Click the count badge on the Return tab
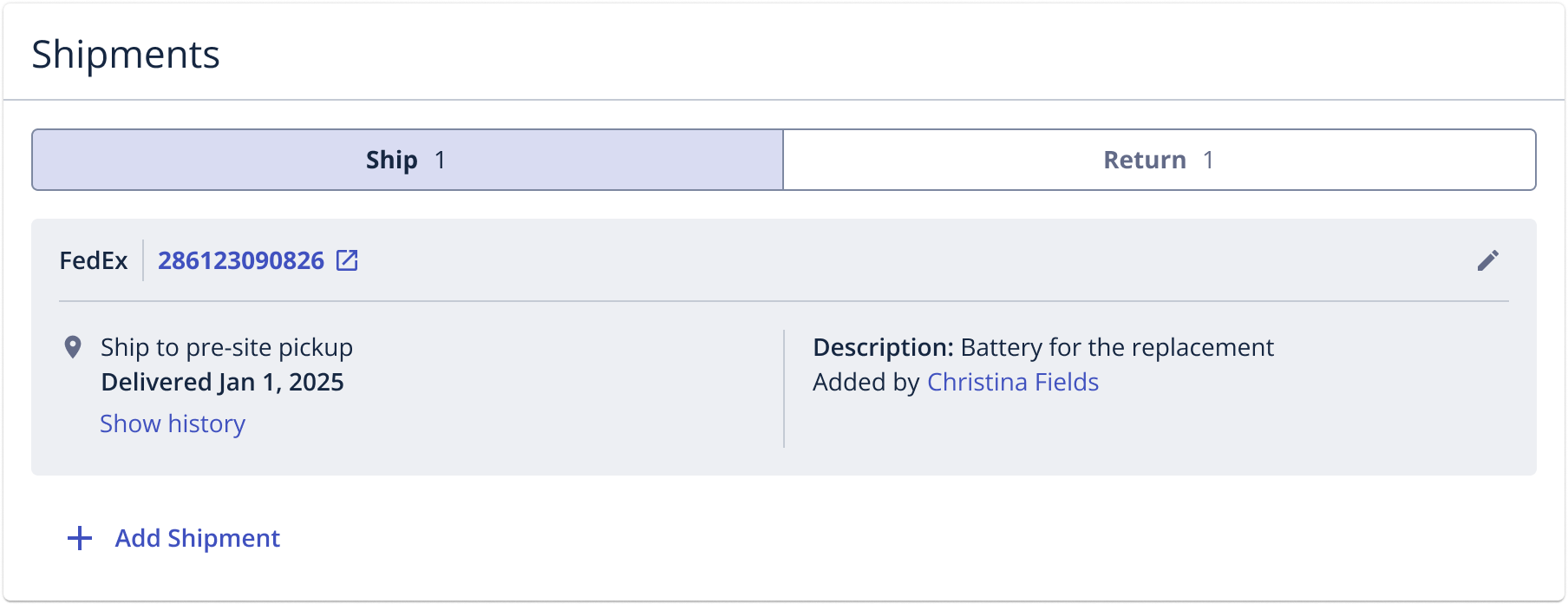1568x604 pixels. coord(1208,160)
